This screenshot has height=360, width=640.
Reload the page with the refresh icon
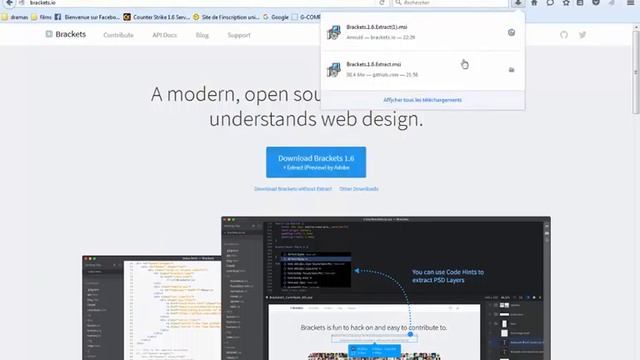[x=382, y=2]
